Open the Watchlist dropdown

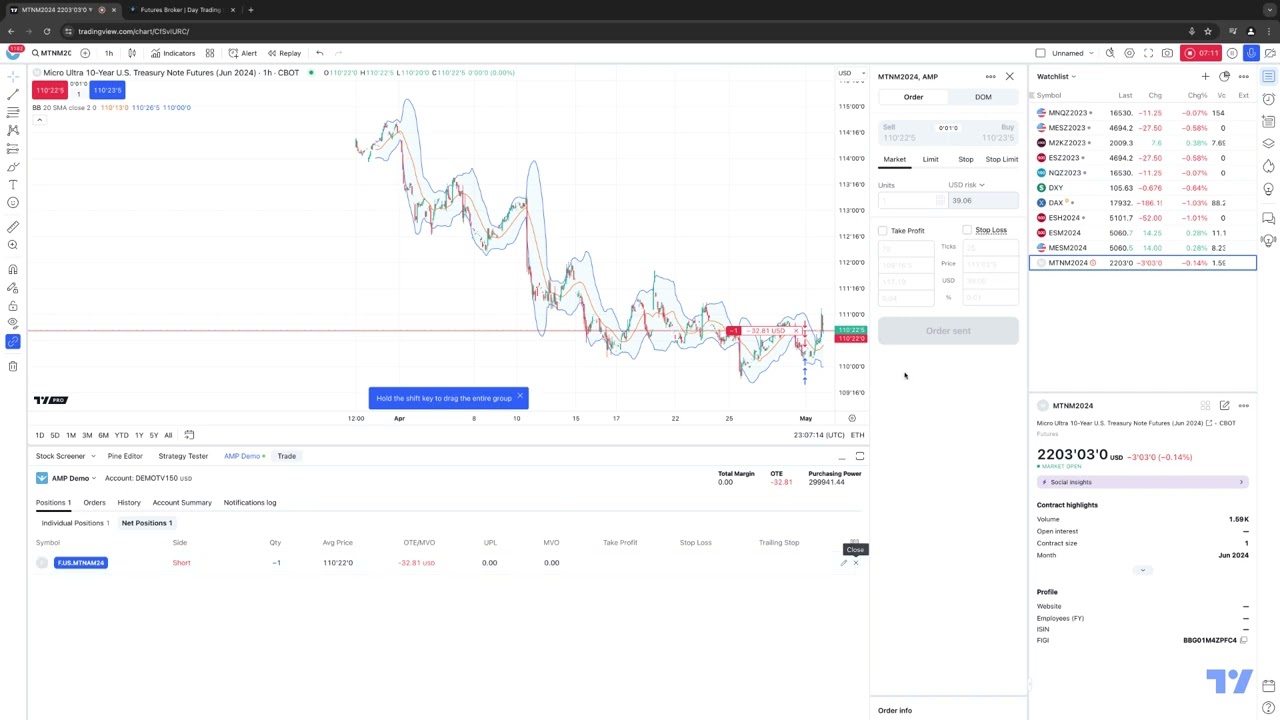tap(1056, 76)
